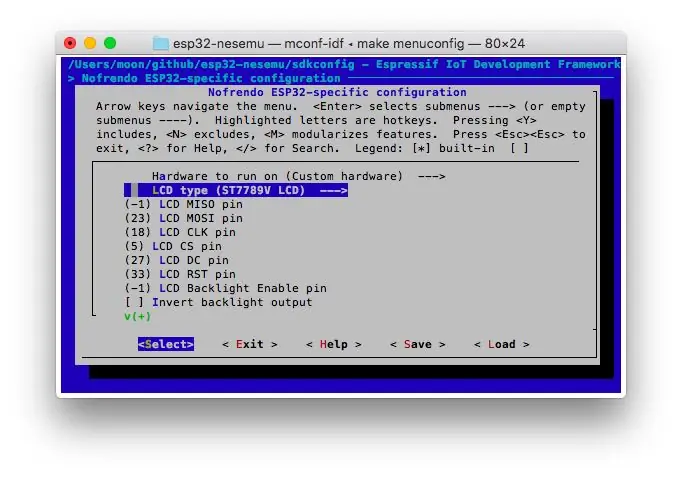Click the dialog title Nofrendo ESP32-specific configuration
Viewport: 682px width, 478px height.
click(x=337, y=92)
